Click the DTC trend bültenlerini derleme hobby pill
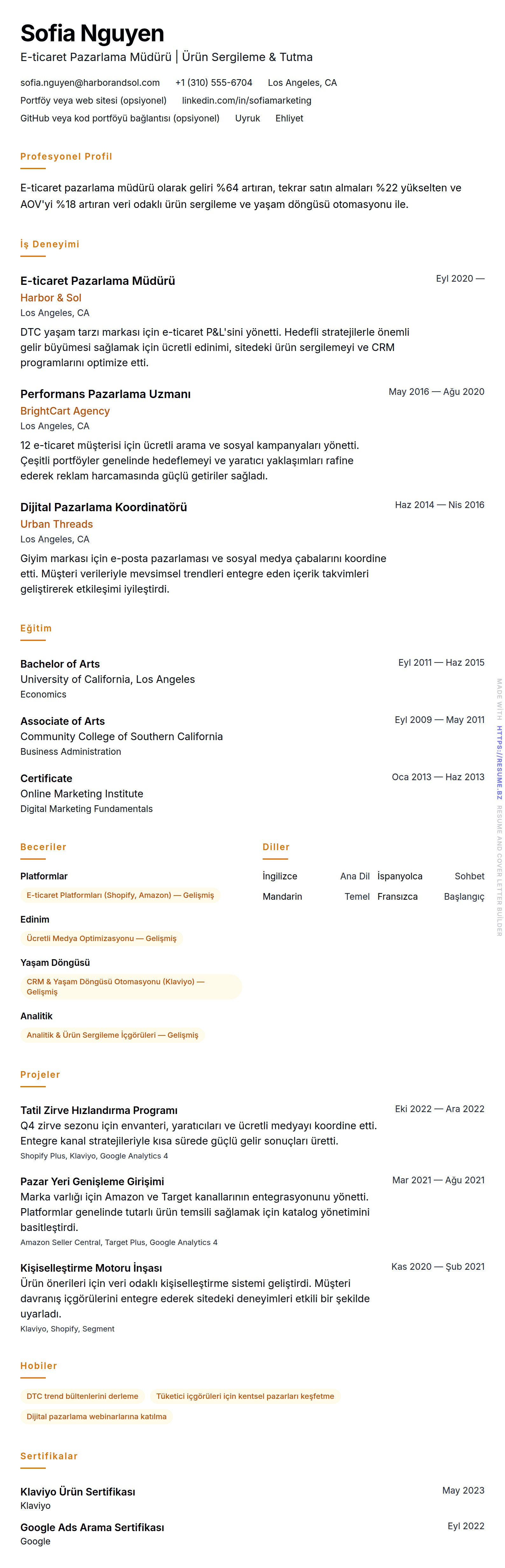 [82, 1396]
